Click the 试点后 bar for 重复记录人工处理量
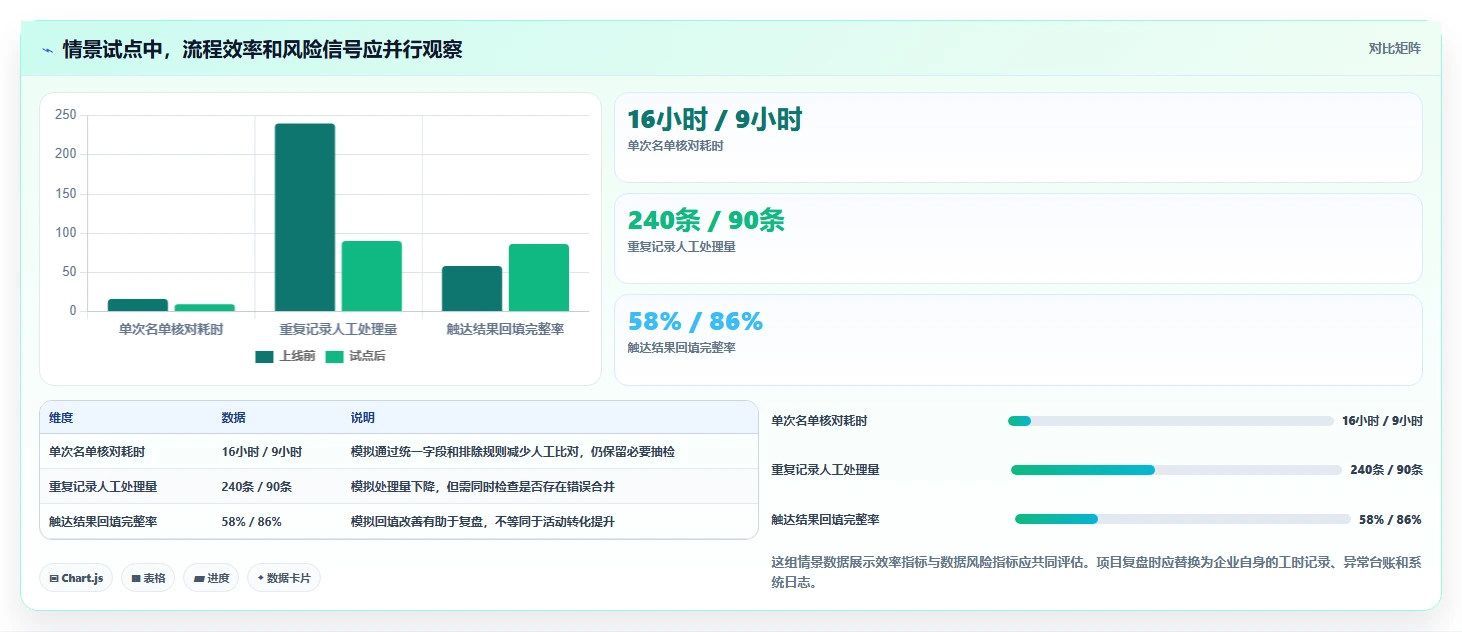The width and height of the screenshot is (1462, 632). point(372,276)
